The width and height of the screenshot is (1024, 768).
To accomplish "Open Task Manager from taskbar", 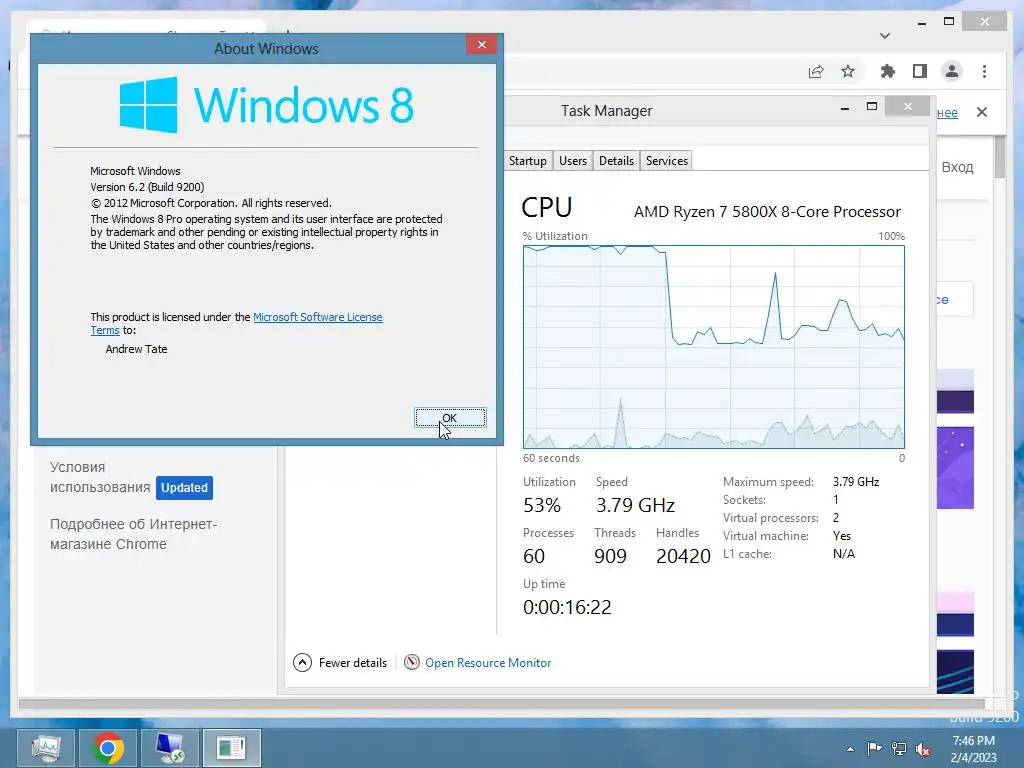I will [46, 748].
